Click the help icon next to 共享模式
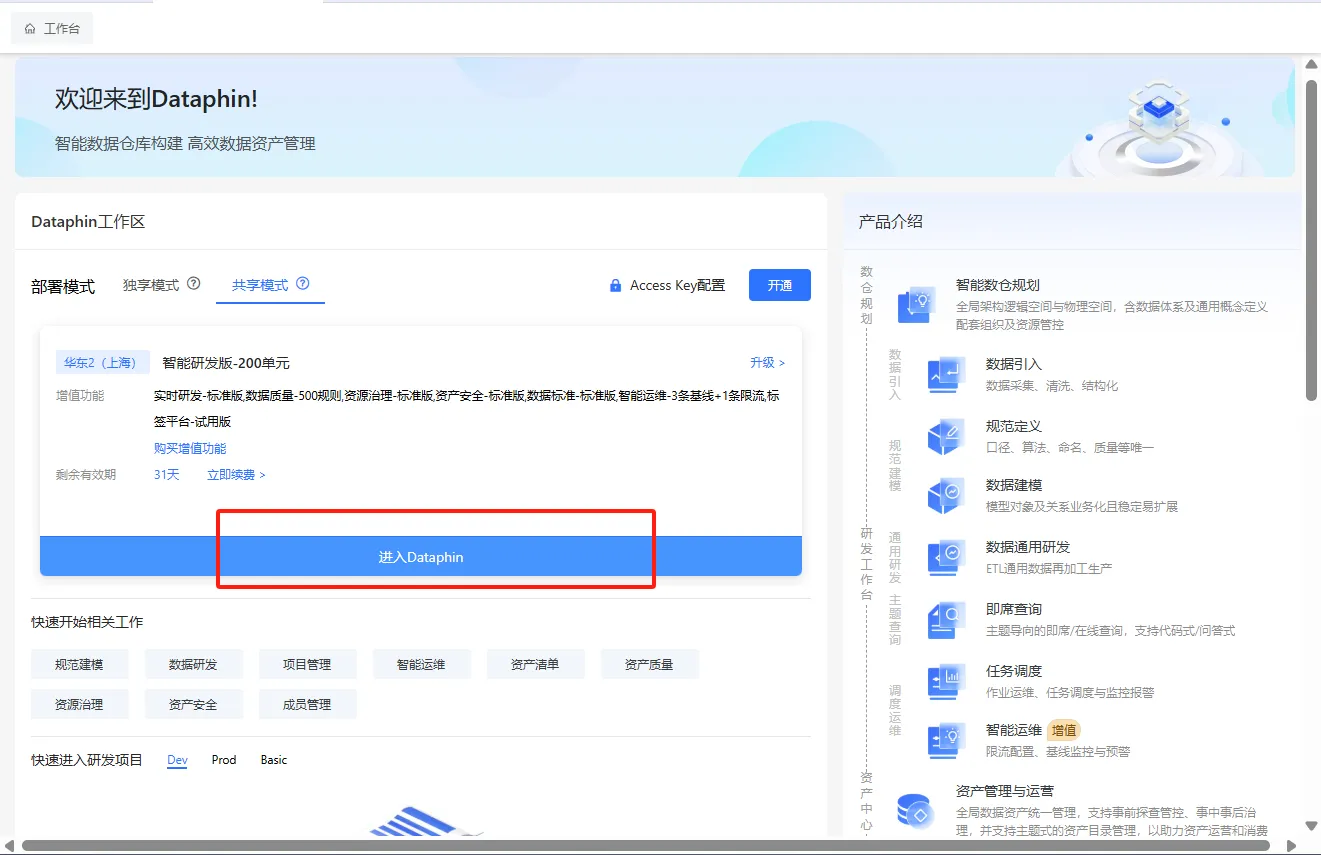 (303, 284)
